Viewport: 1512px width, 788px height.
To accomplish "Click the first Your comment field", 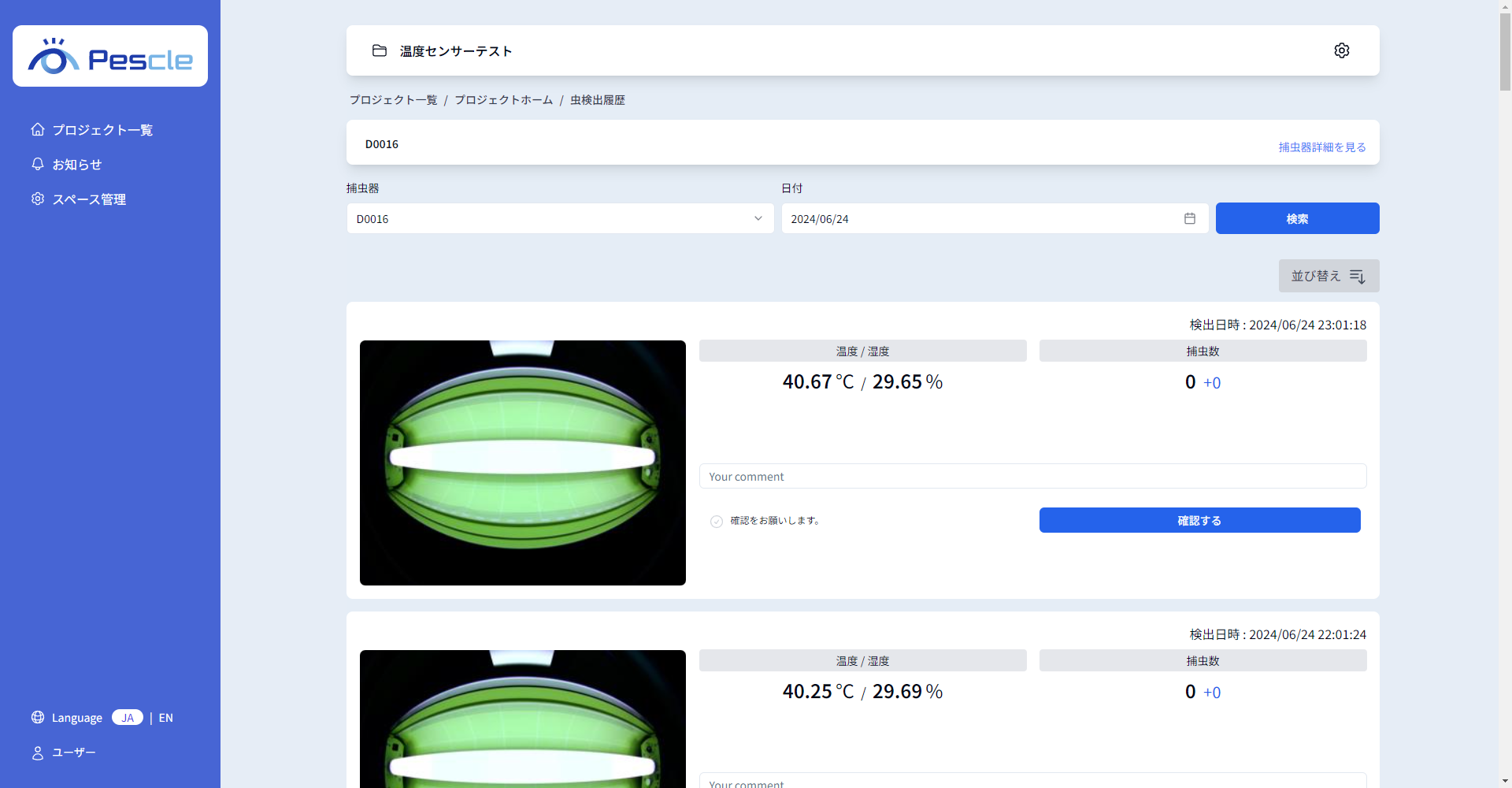I will pyautogui.click(x=1032, y=476).
